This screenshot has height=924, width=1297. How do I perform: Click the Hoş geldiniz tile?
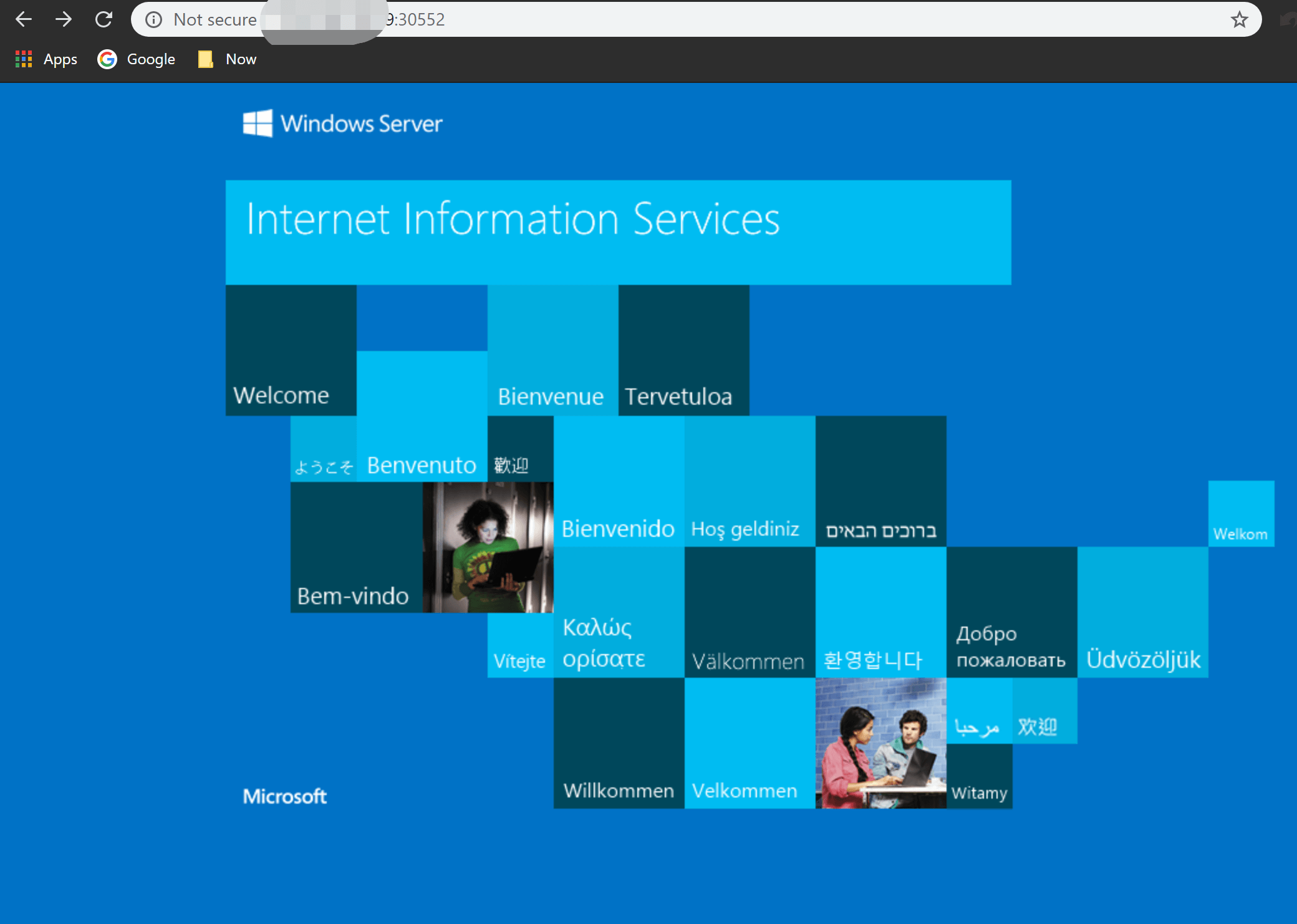click(750, 481)
